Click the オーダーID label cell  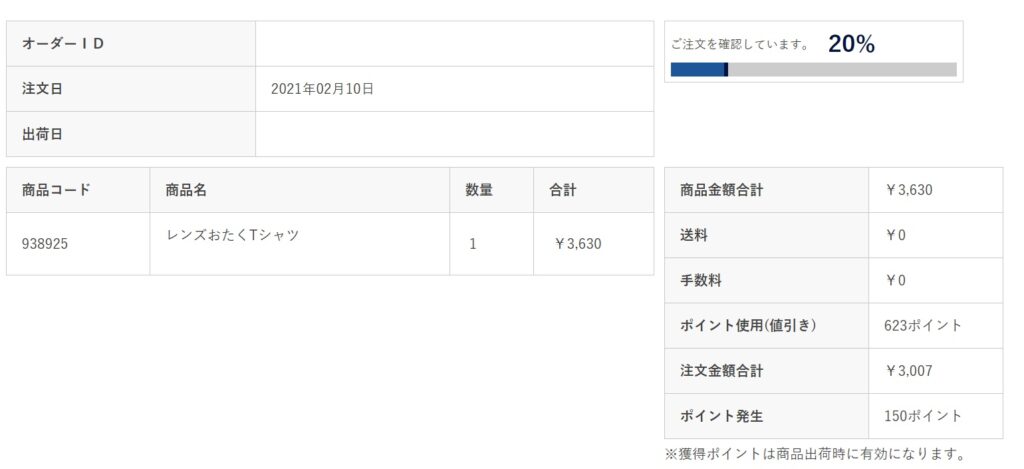(64, 44)
